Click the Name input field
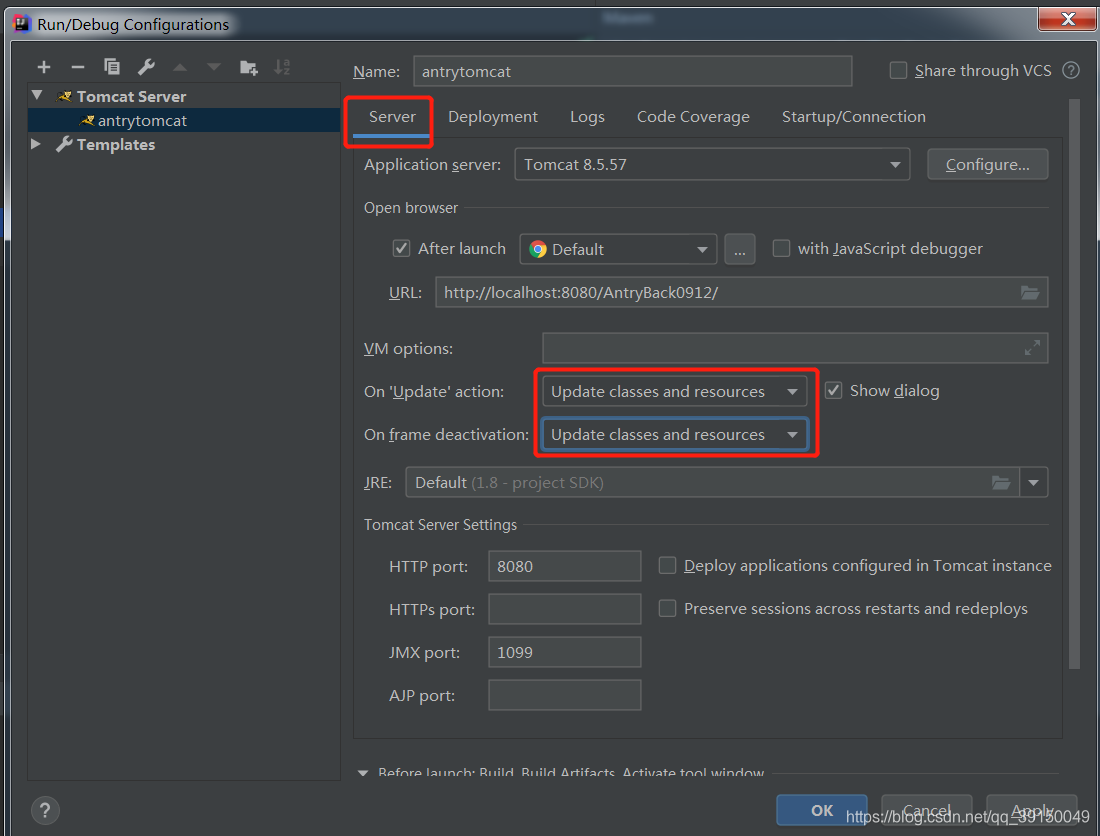 coord(633,71)
